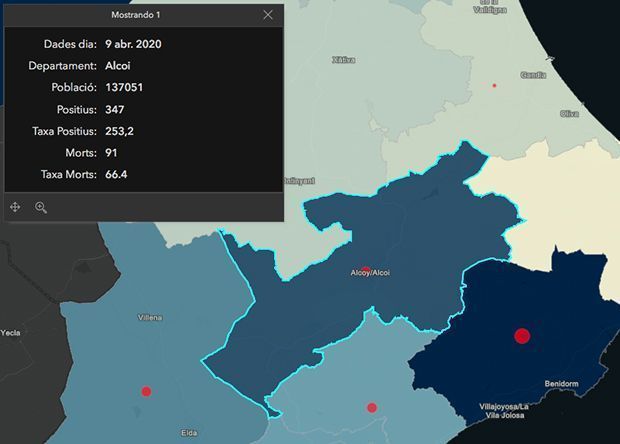The width and height of the screenshot is (620, 444).
Task: Close the Mostrando 1 popup
Action: pyautogui.click(x=267, y=15)
